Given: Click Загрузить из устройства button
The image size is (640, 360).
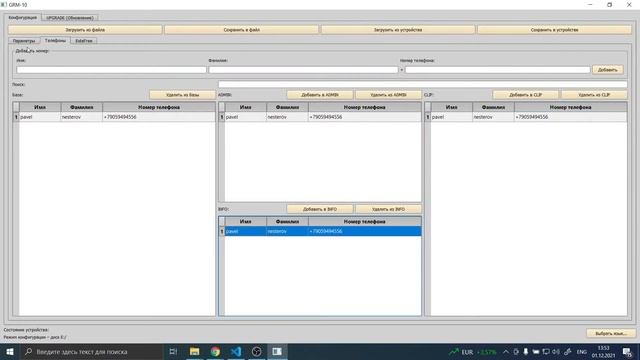Looking at the screenshot, I should tap(398, 30).
